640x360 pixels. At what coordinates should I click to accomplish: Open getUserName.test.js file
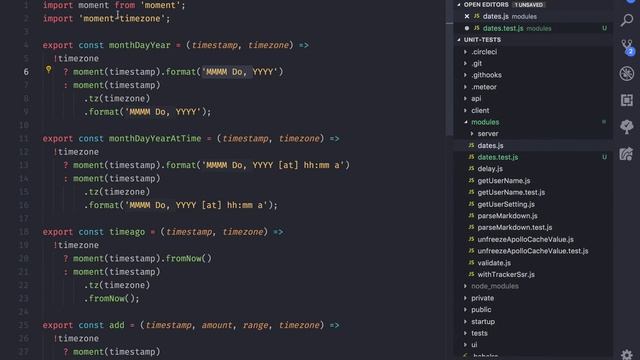(x=511, y=192)
